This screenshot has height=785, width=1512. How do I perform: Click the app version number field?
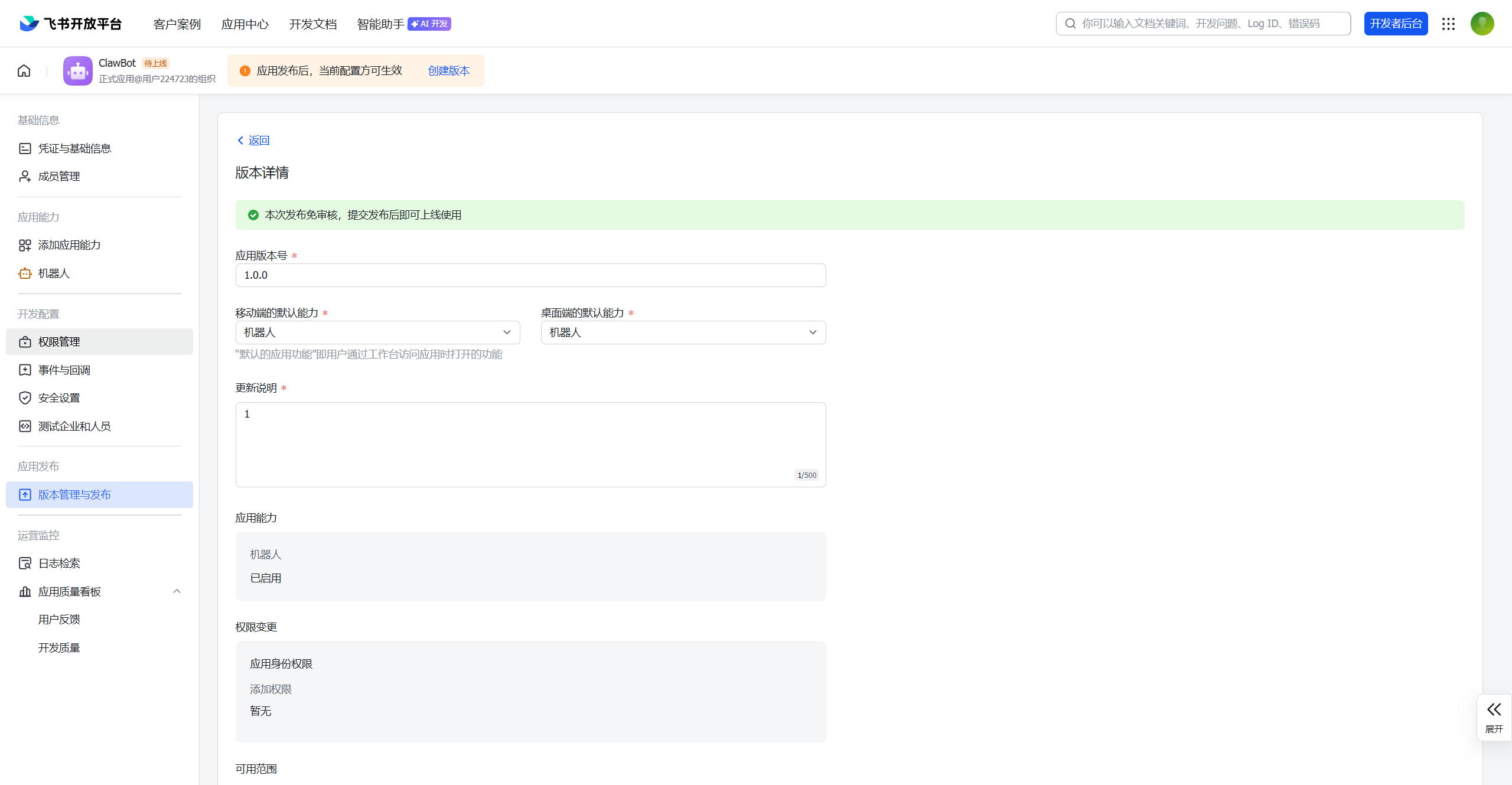[x=530, y=275]
